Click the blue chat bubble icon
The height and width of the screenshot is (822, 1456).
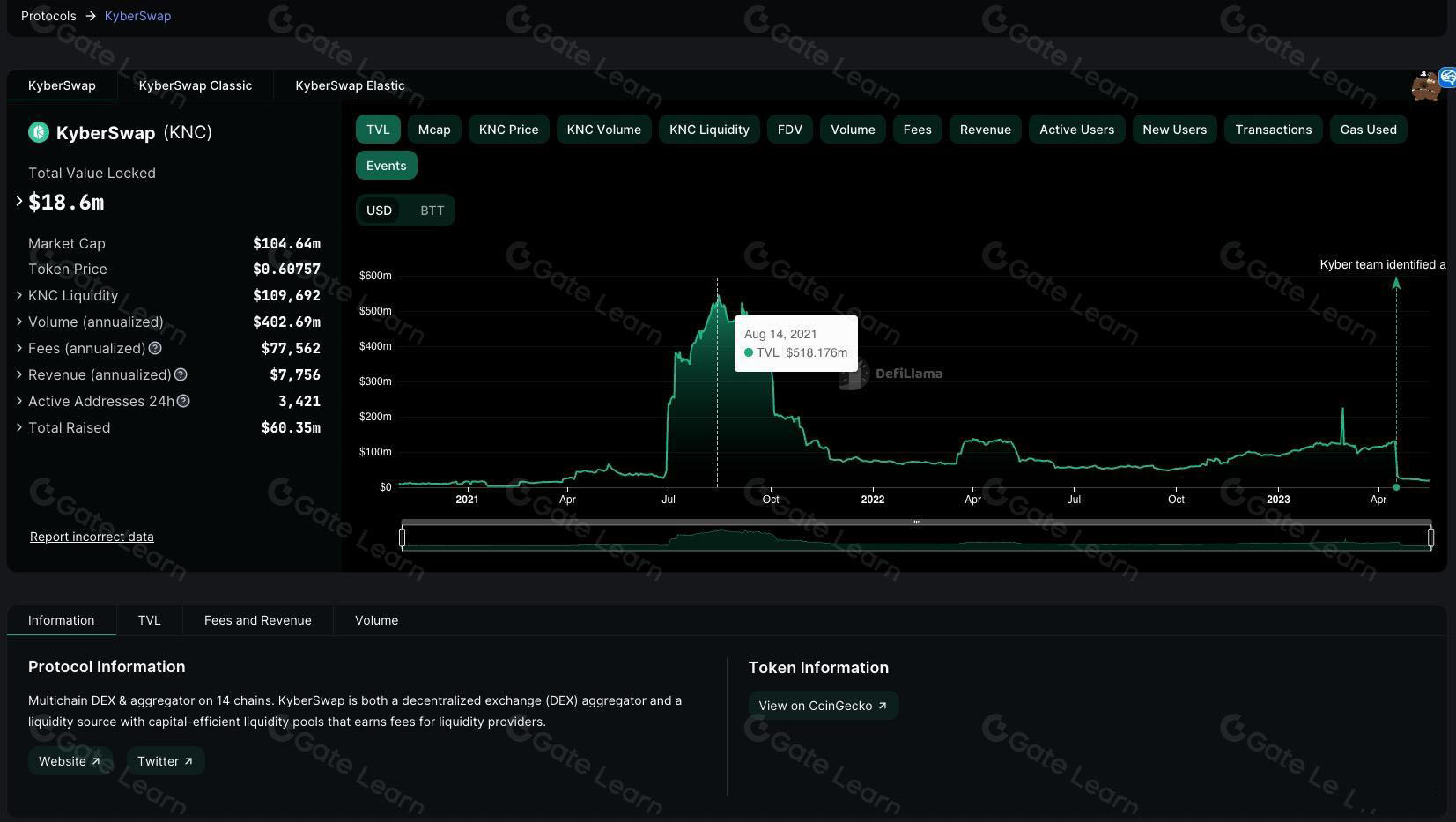coord(1448,77)
